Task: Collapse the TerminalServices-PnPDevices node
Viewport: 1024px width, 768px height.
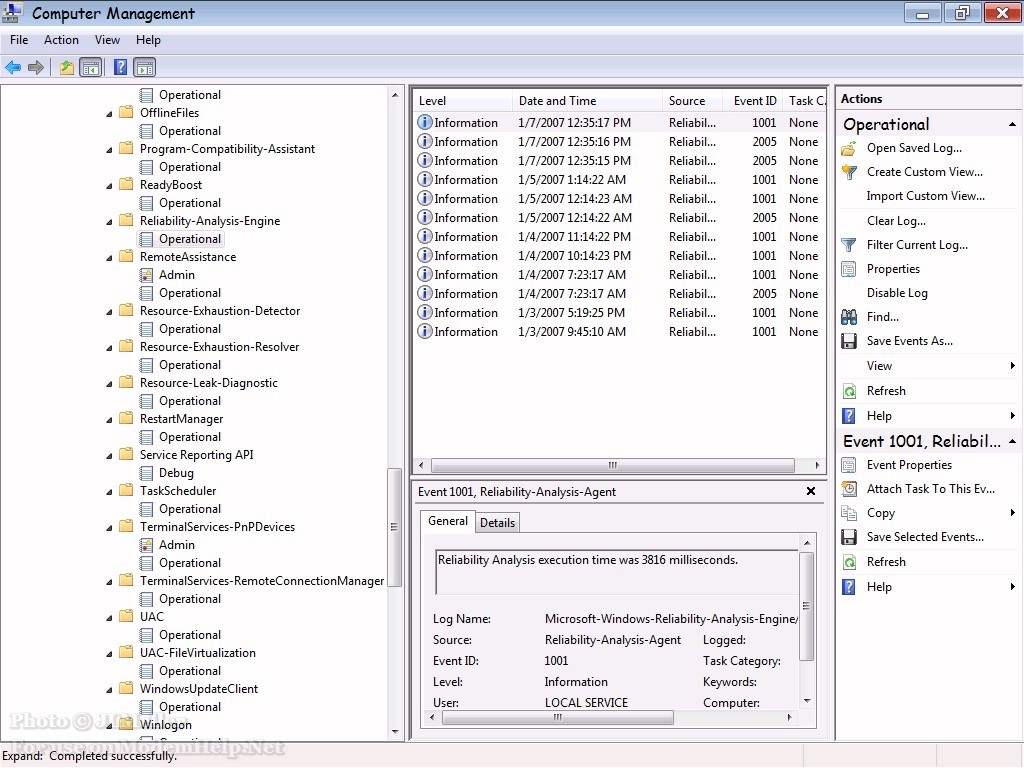Action: coord(109,527)
